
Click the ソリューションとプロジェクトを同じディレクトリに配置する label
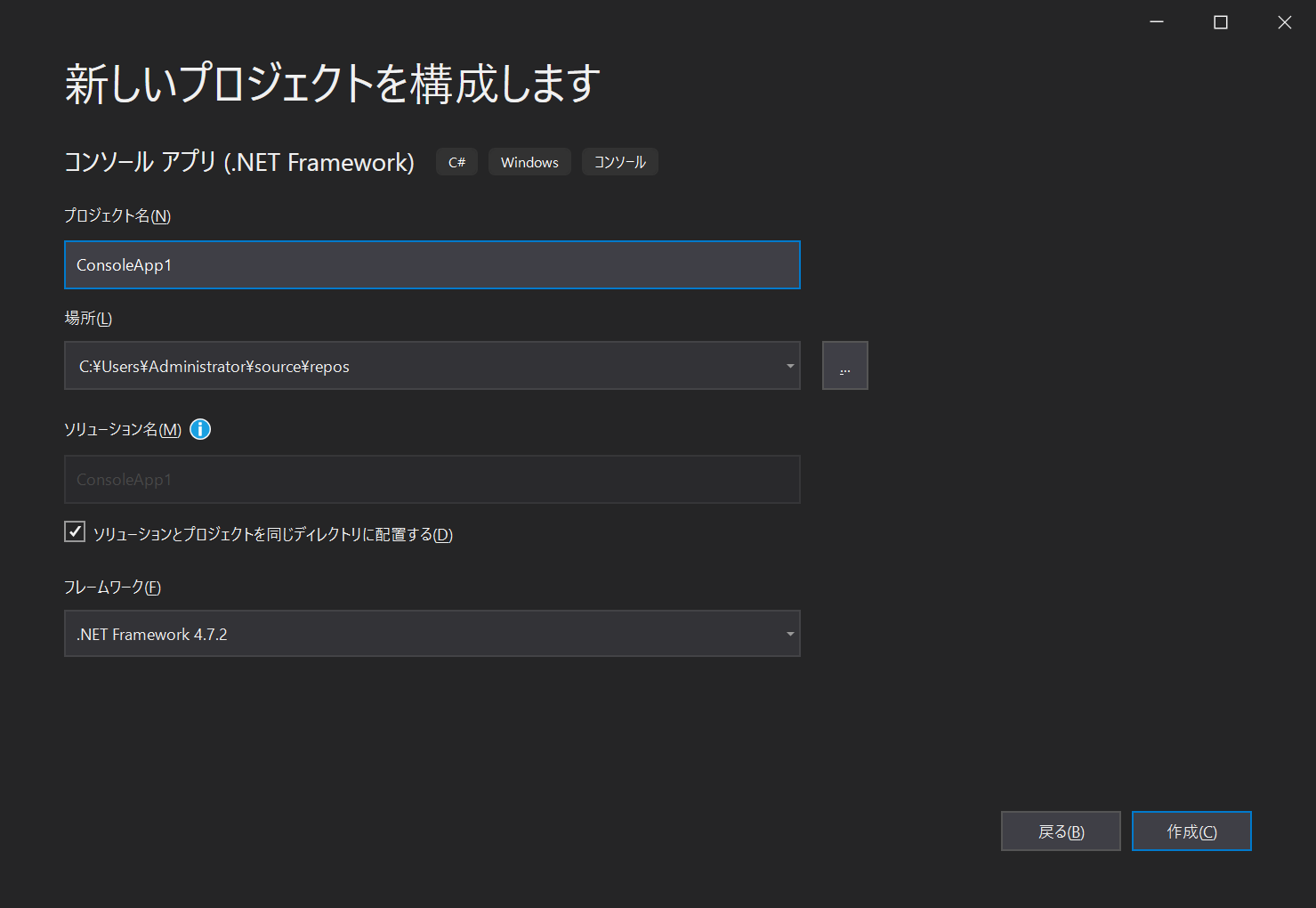[x=272, y=534]
